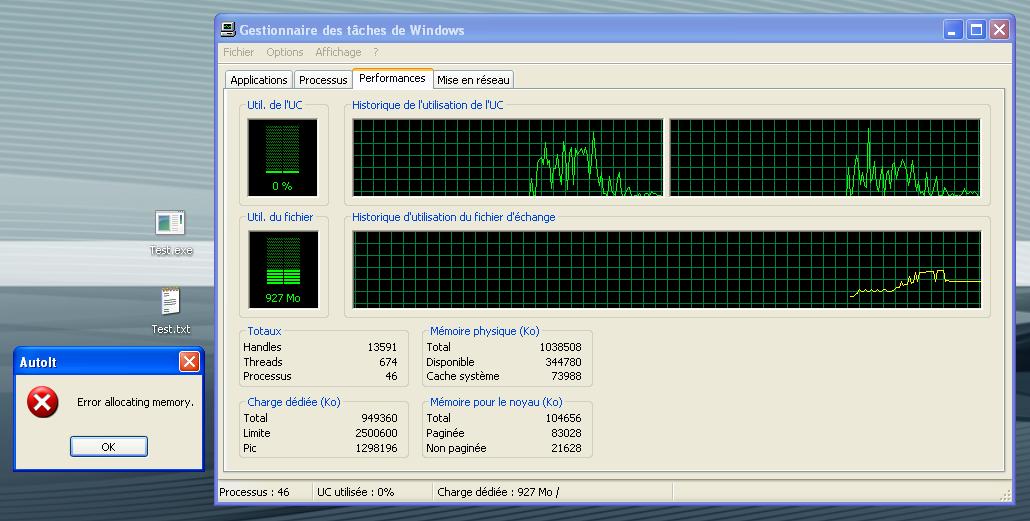Switch to the Applications tab

pos(259,79)
